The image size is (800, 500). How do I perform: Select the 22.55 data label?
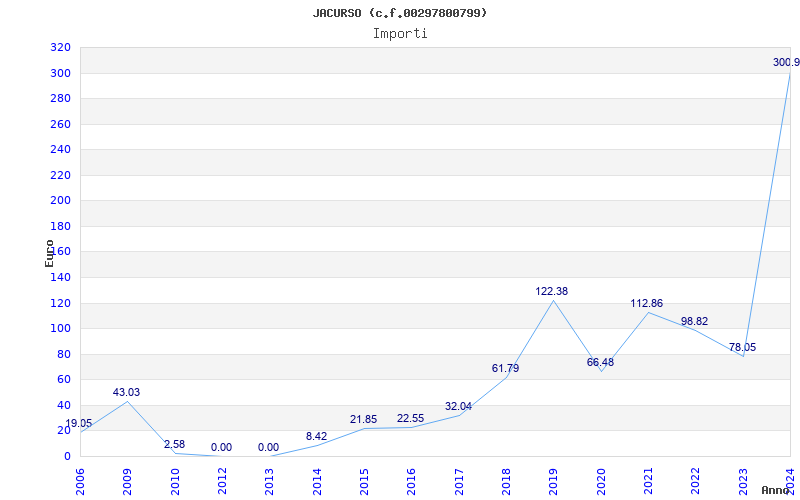[x=410, y=418]
